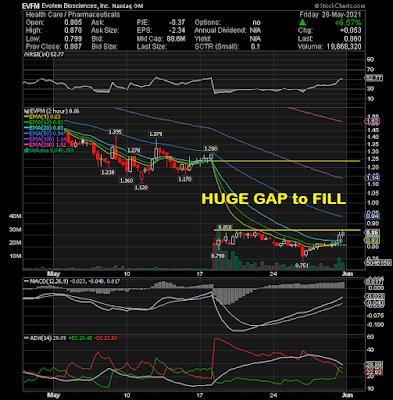Image resolution: width=393 pixels, height=400 pixels.
Task: Click the Friday 28-May-2021 date
Action: tap(330, 15)
